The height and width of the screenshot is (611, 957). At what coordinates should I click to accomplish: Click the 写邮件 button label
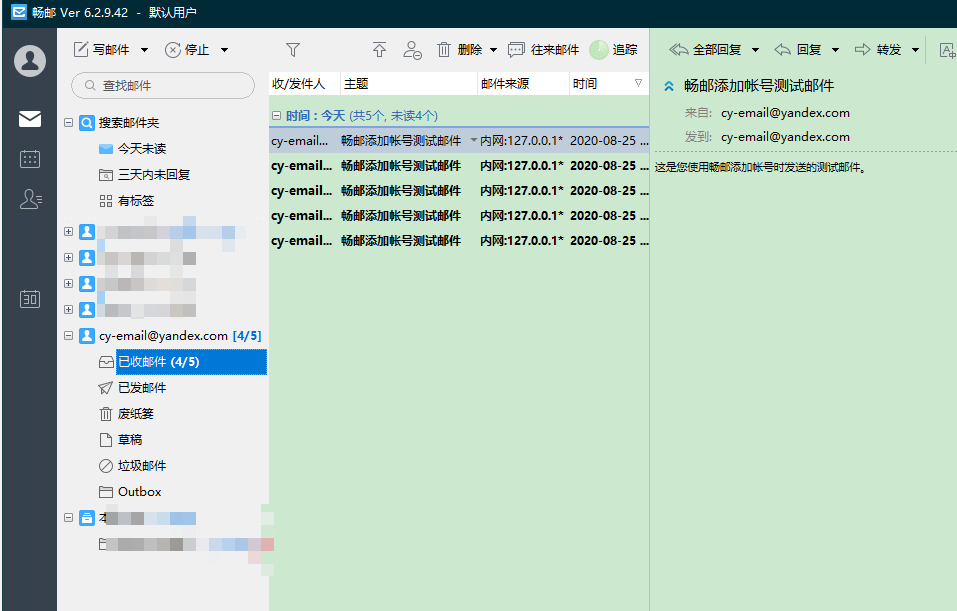coord(111,50)
